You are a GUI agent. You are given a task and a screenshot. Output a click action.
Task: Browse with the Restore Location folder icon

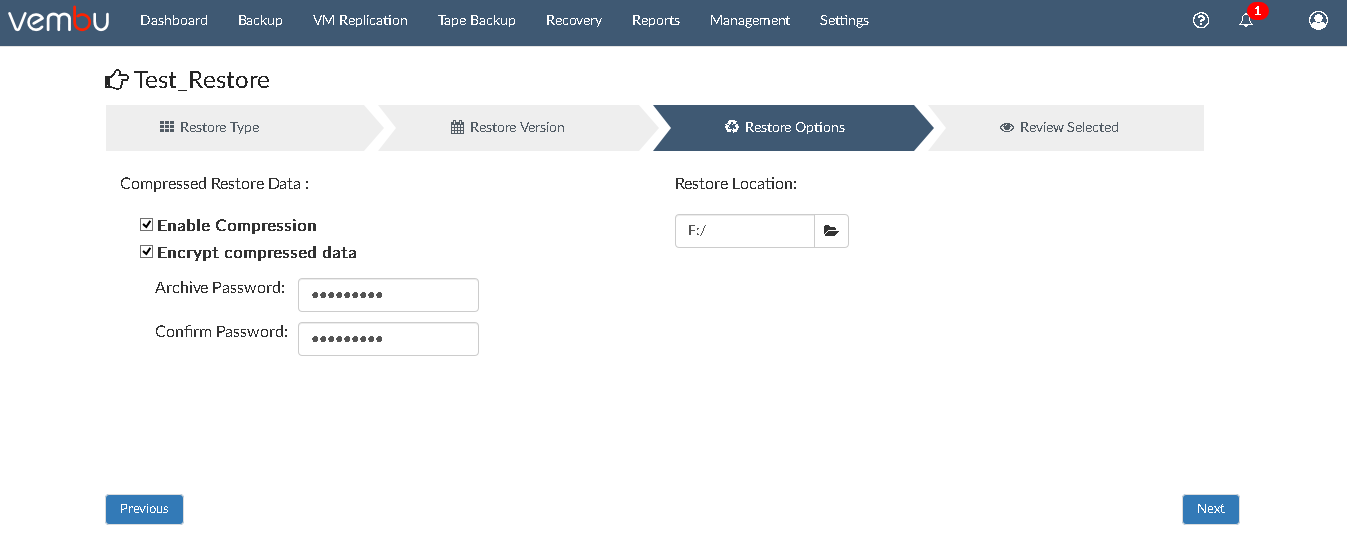point(831,231)
